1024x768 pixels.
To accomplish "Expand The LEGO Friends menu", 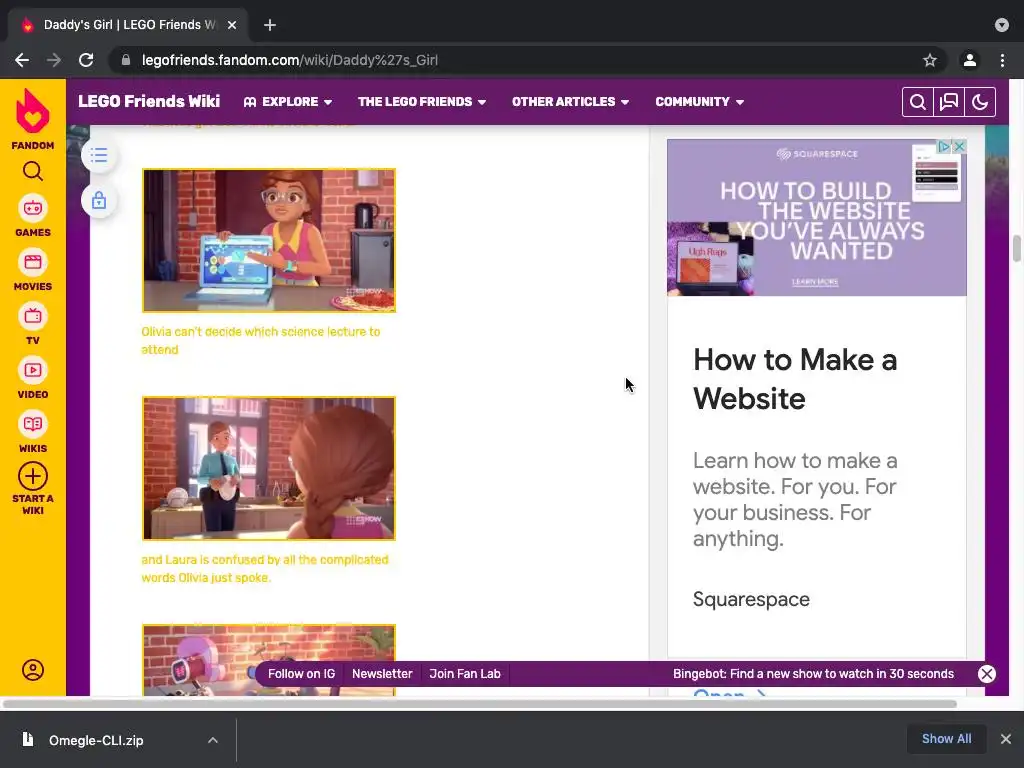I will pos(422,102).
